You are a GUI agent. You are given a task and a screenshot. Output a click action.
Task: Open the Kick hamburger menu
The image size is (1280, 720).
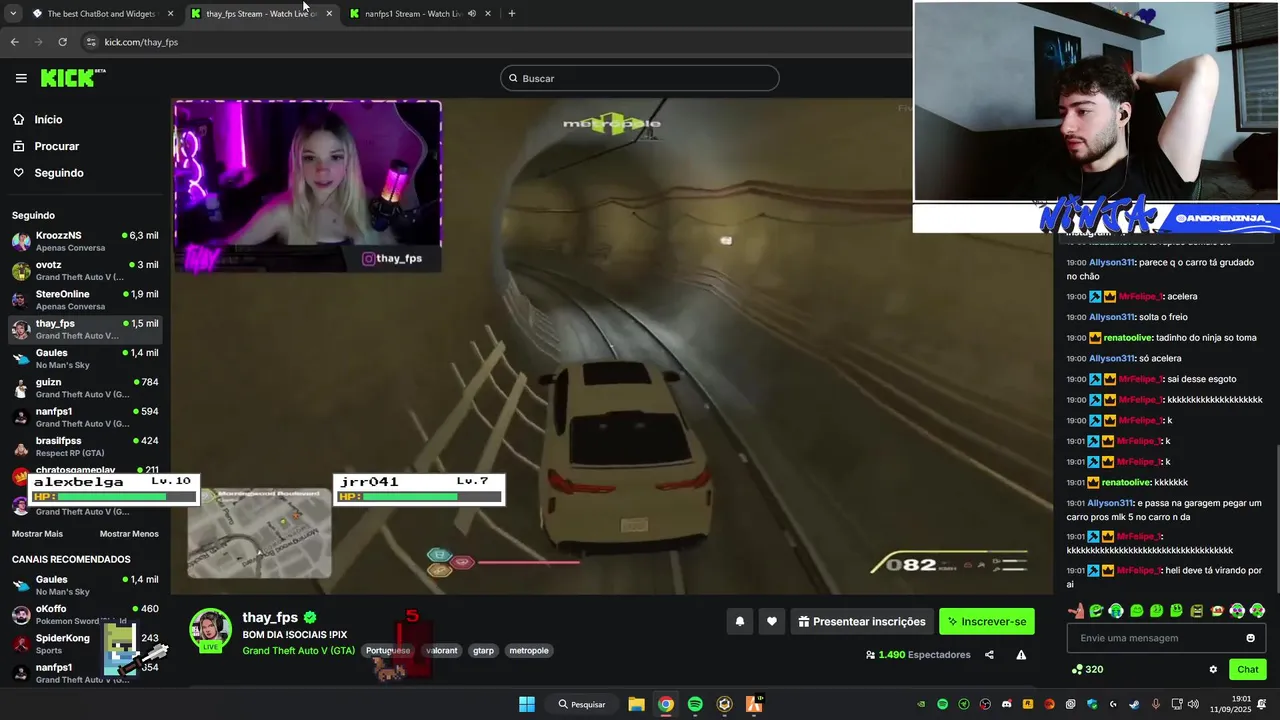[x=21, y=78]
